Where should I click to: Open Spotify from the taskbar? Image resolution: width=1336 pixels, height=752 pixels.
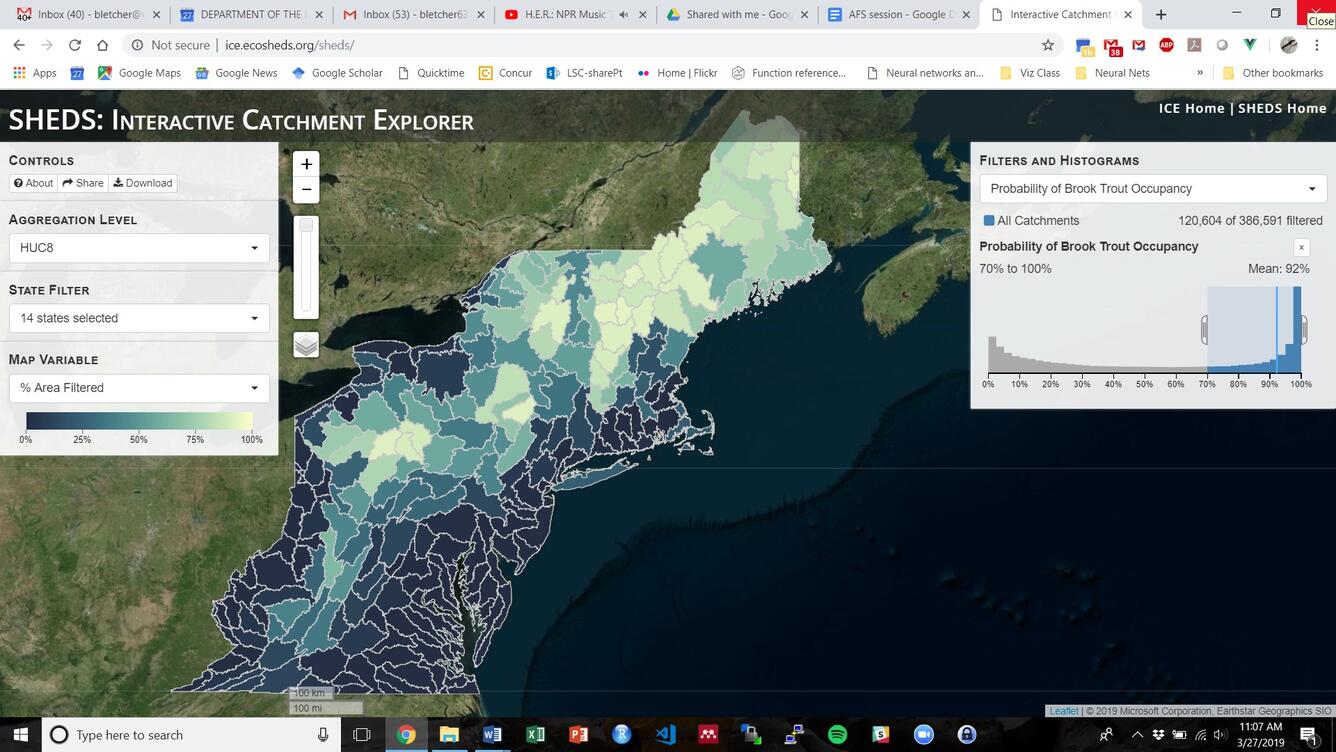pyautogui.click(x=836, y=735)
